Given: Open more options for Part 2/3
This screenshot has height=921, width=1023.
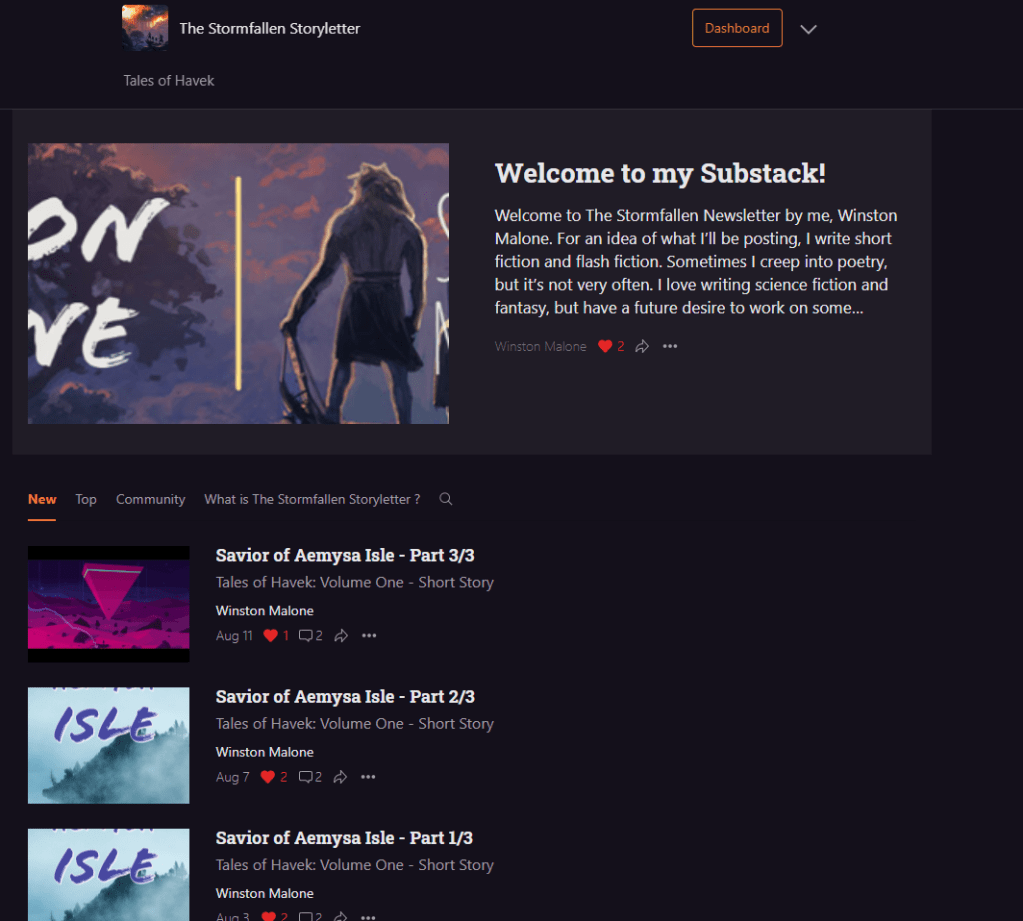Looking at the screenshot, I should coord(368,777).
